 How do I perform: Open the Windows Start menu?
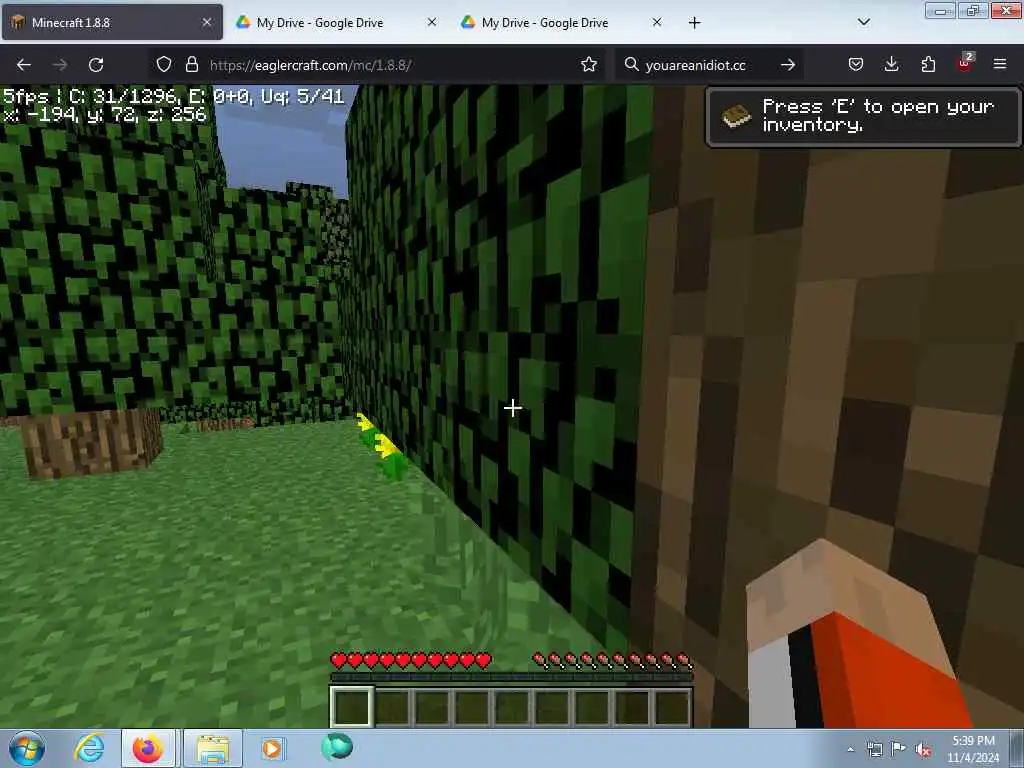point(27,748)
